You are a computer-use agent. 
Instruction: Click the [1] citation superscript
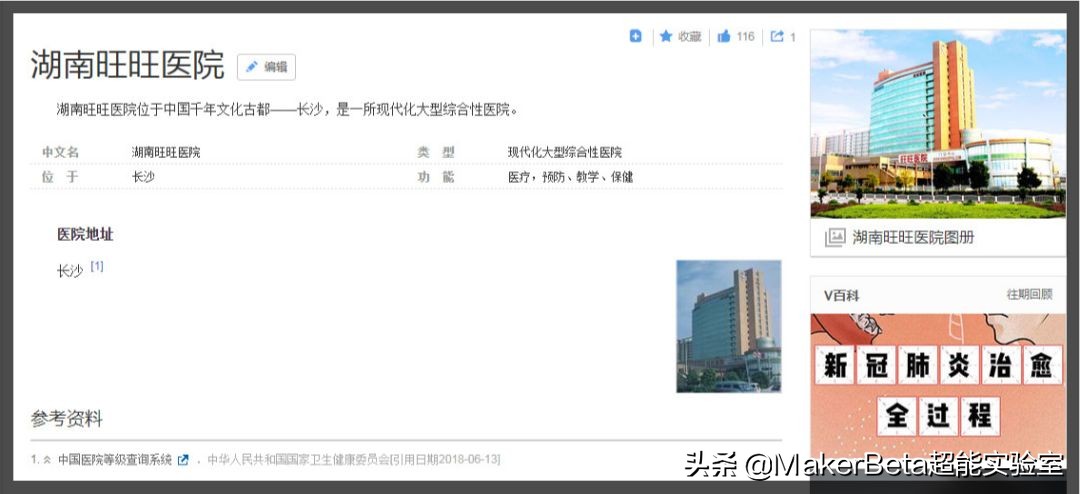coord(97,266)
